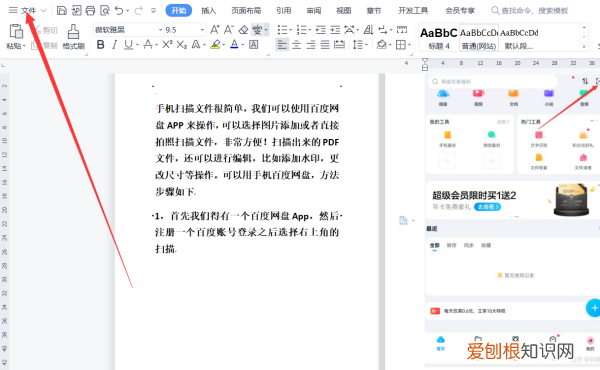
Task: Click the Underline U icon
Action: pos(128,45)
